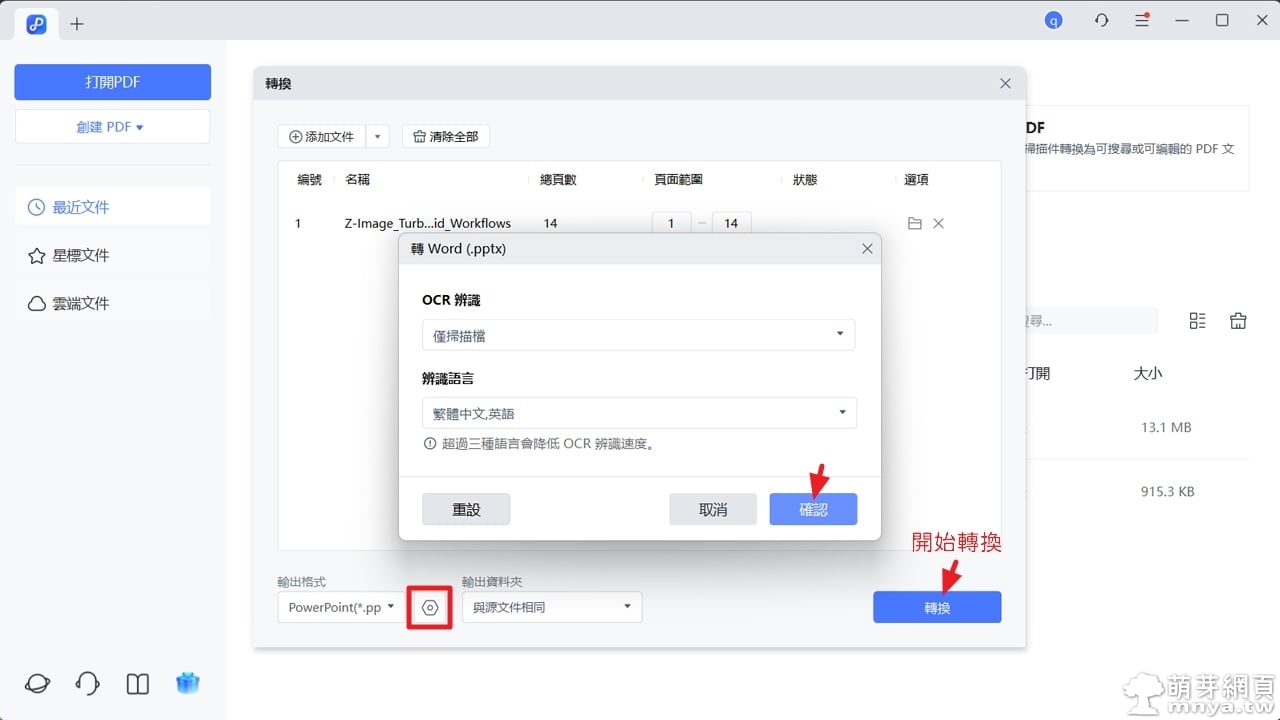Switch to list view icon
1280x720 pixels.
point(1197,321)
